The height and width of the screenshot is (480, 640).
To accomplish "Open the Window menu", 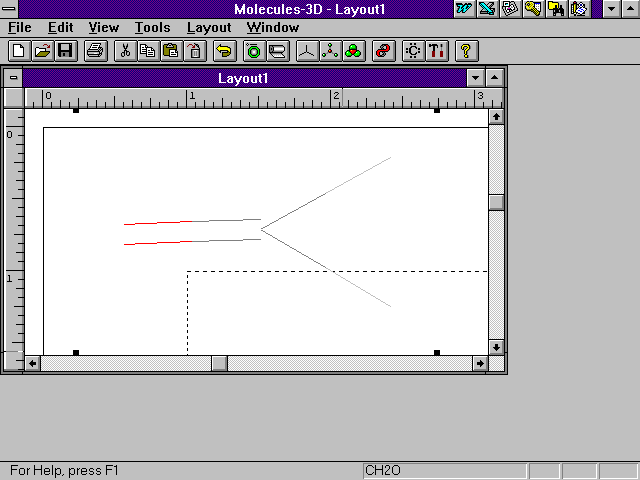I will (273, 27).
